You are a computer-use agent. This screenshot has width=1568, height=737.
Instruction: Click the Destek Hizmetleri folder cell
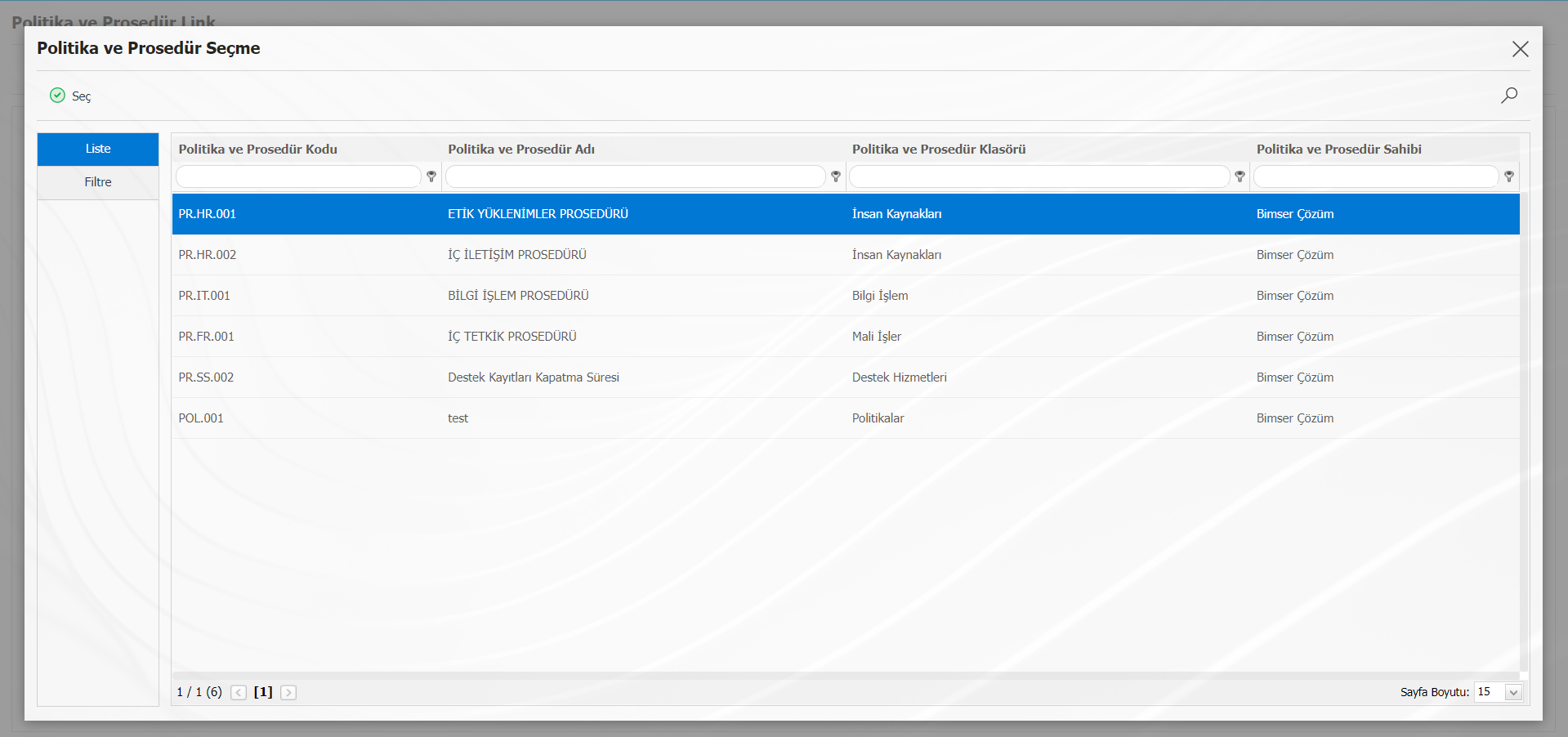900,377
